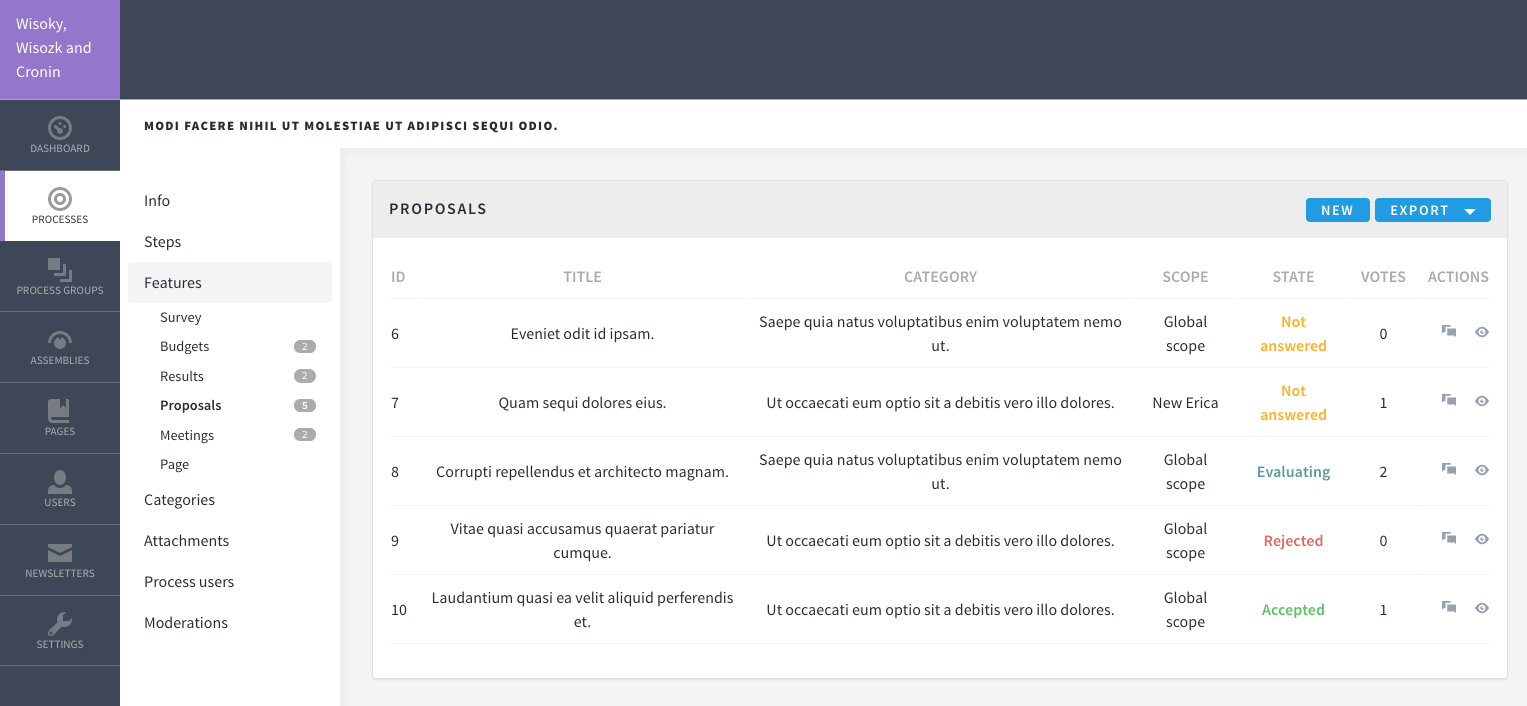Image resolution: width=1527 pixels, height=706 pixels.
Task: Open the Newsletters envelope icon
Action: (x=59, y=559)
